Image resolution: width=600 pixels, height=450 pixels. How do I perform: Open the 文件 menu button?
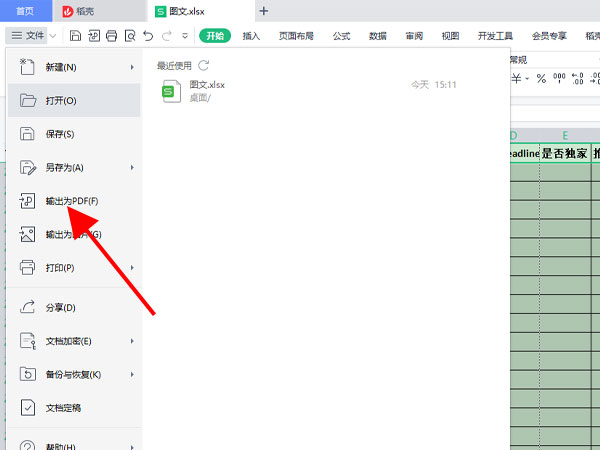point(27,36)
